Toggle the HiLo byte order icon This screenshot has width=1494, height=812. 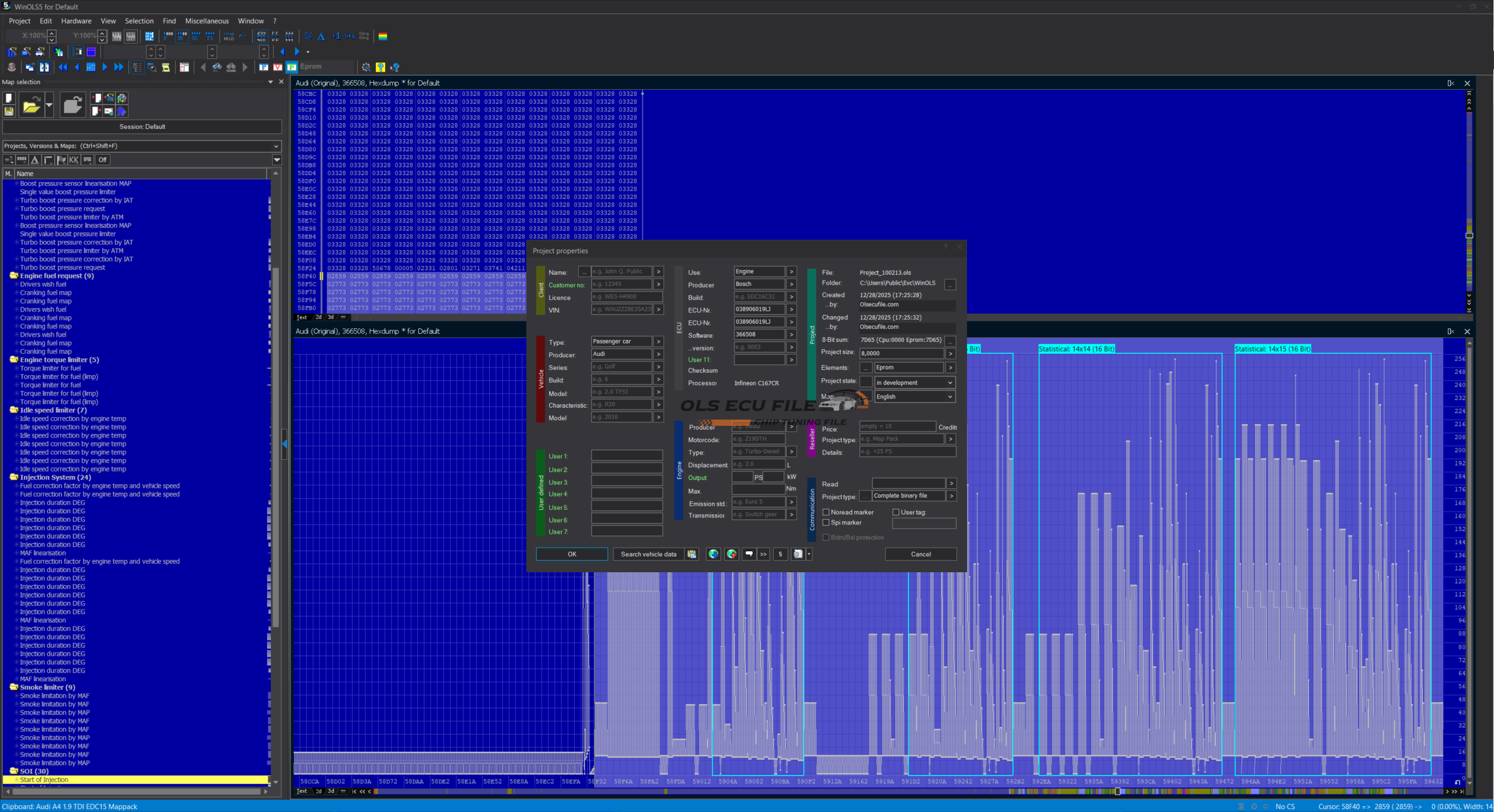(x=228, y=36)
